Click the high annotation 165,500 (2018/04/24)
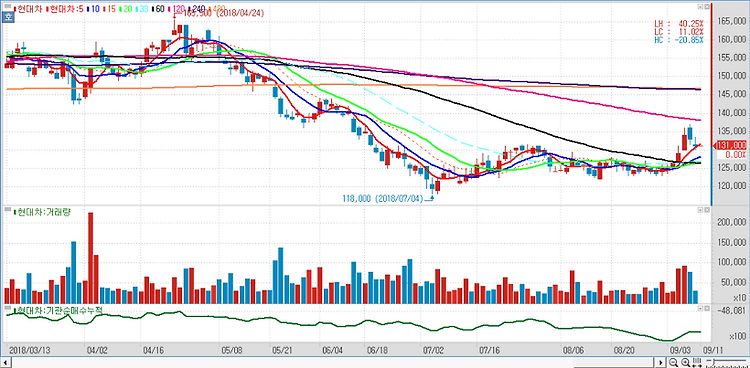 point(223,13)
